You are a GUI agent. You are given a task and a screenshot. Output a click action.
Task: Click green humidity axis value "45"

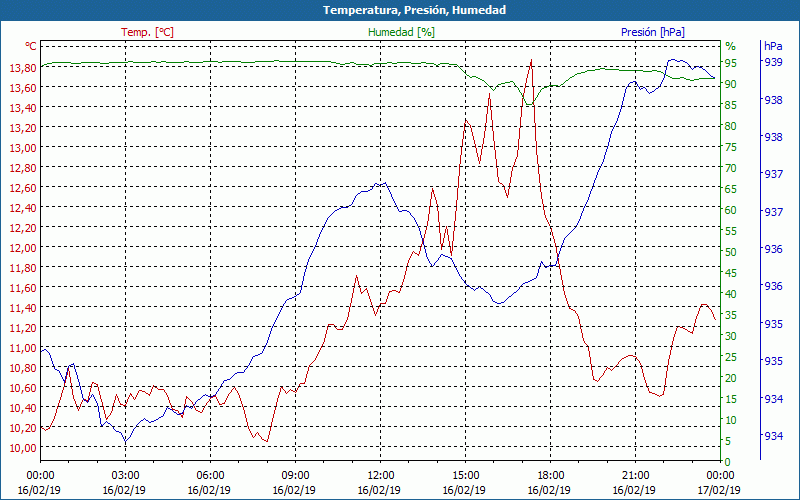(x=731, y=273)
